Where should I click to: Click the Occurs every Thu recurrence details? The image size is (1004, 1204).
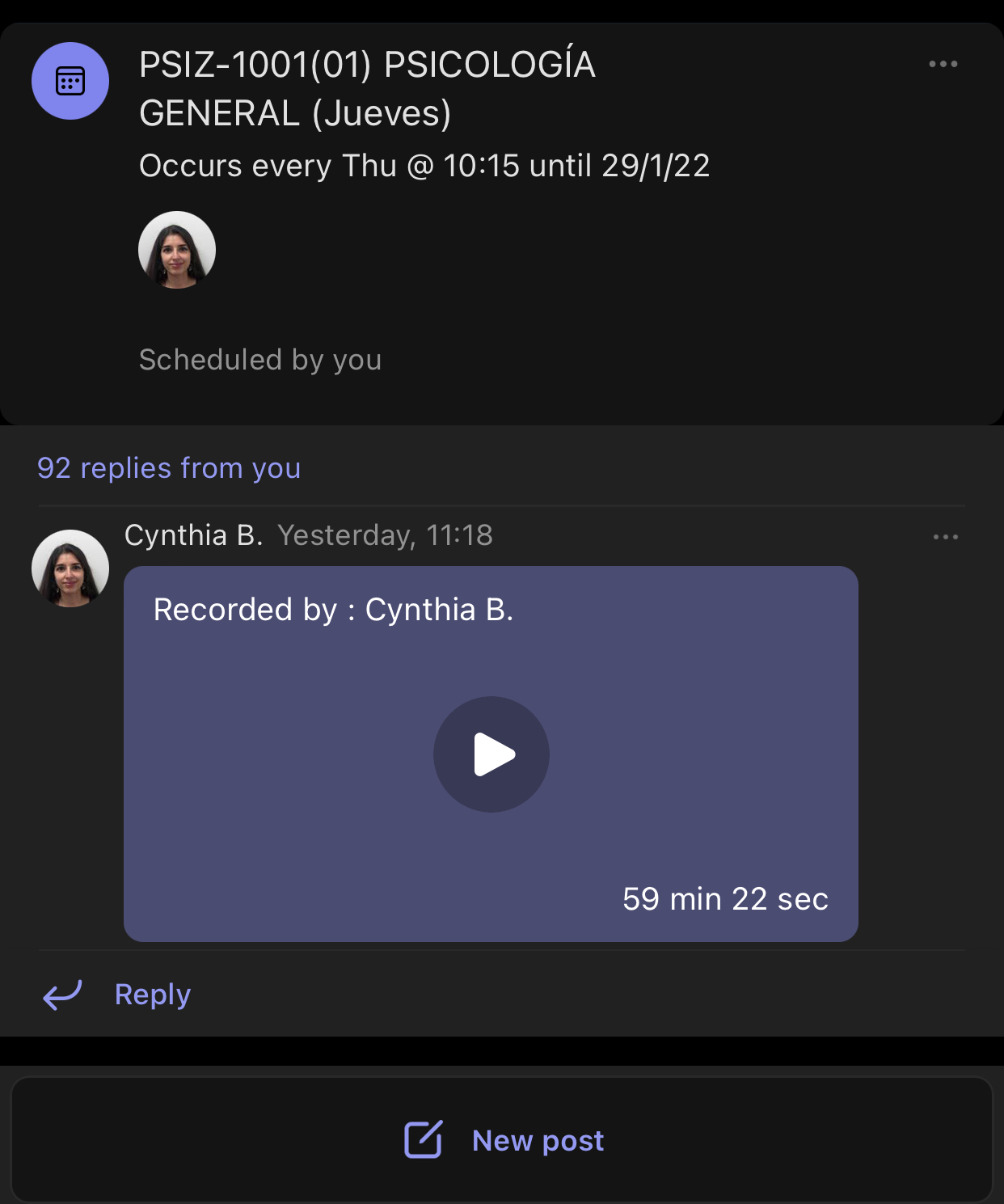tap(424, 166)
